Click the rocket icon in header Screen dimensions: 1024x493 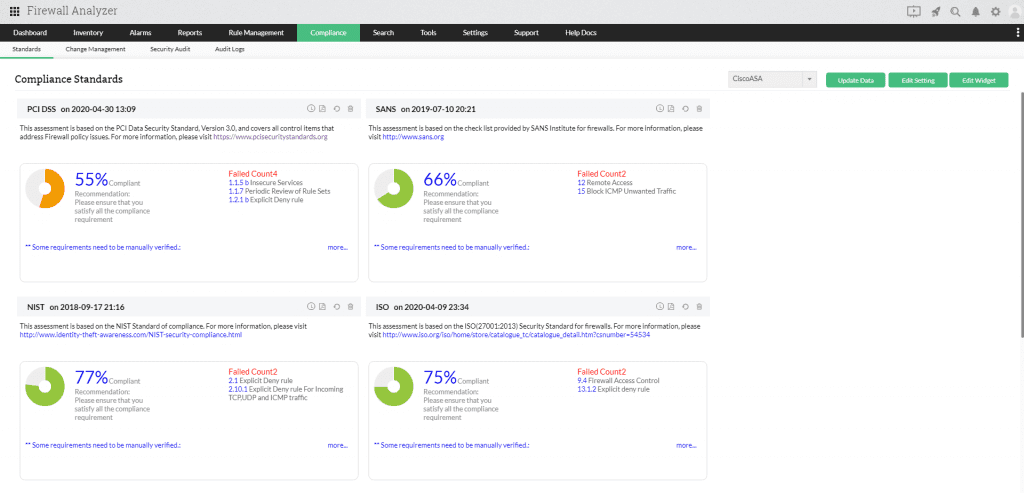(935, 11)
